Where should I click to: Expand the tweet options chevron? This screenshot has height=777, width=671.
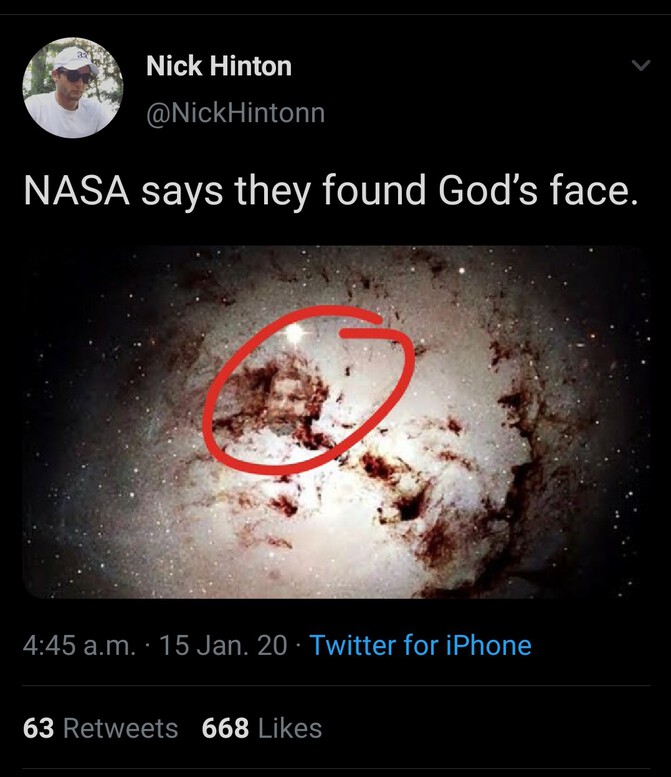[x=640, y=67]
